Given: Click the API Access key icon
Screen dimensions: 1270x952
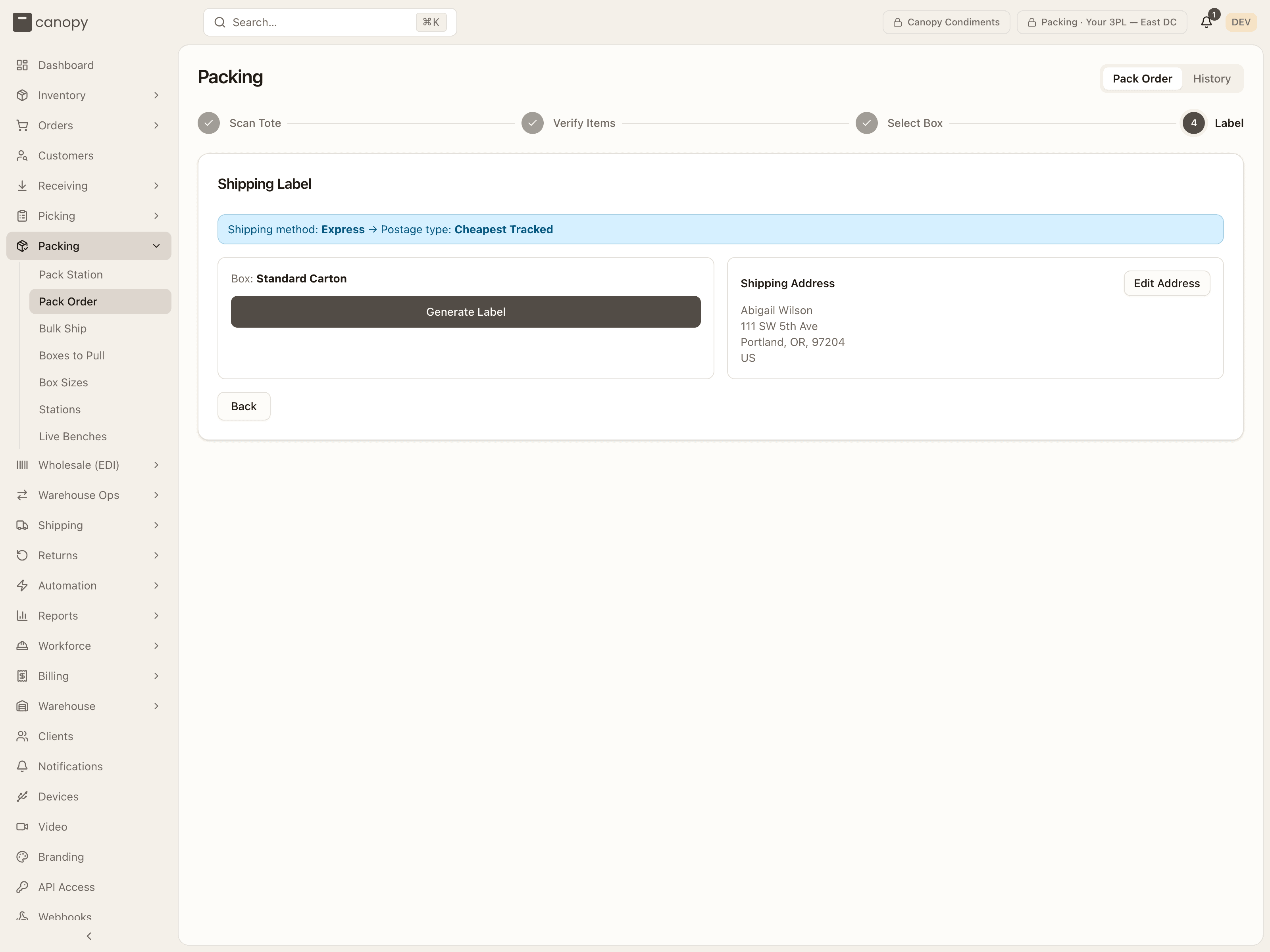Looking at the screenshot, I should (22, 887).
